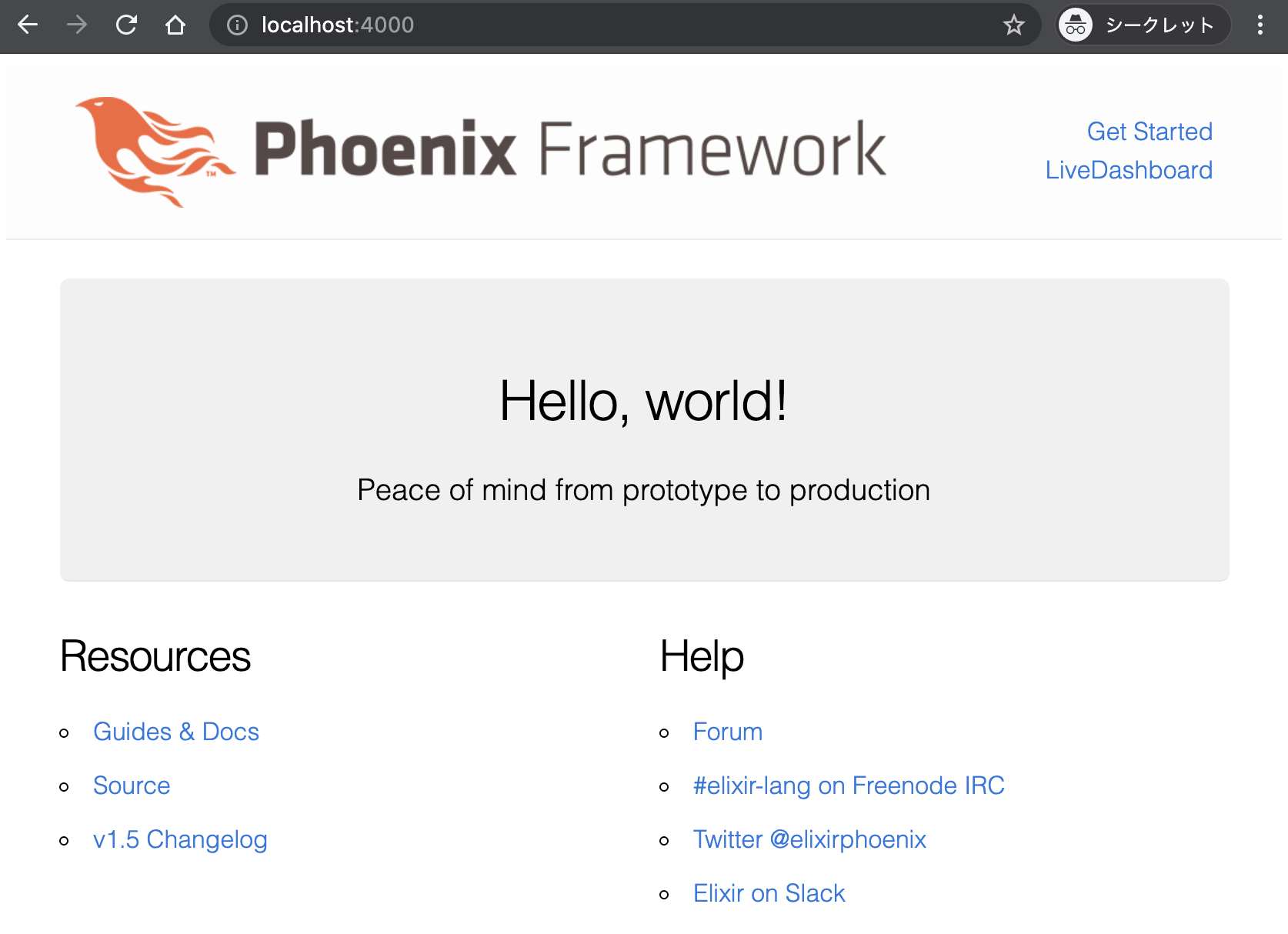The image size is (1288, 934).
Task: Go back using the browser back arrow
Action: pos(28,25)
